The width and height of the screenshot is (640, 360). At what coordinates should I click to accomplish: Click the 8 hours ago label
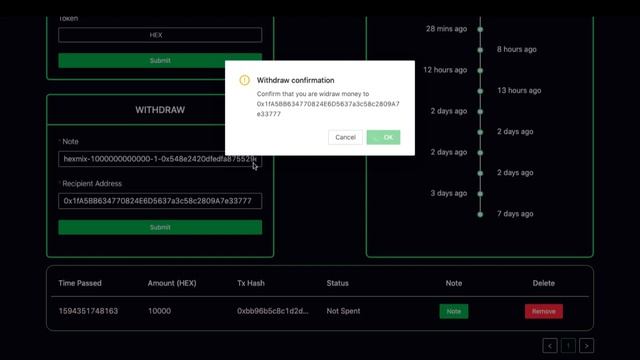point(517,49)
